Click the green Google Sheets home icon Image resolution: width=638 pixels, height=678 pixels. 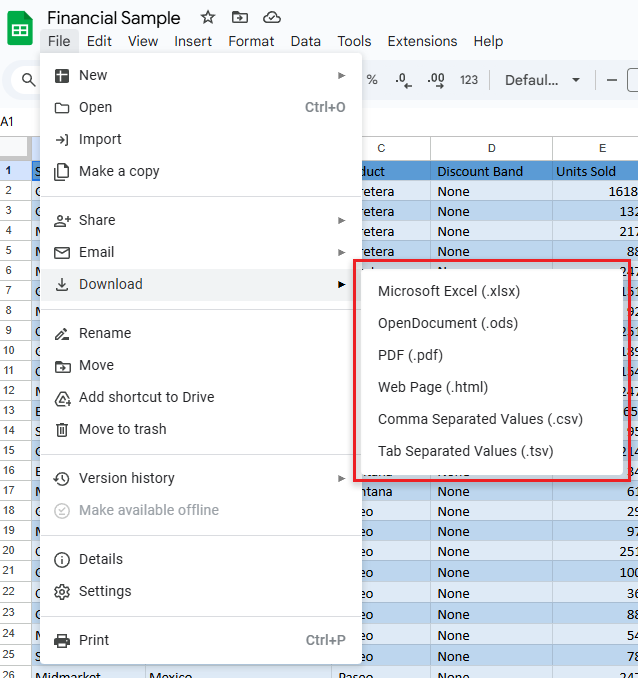tap(20, 29)
